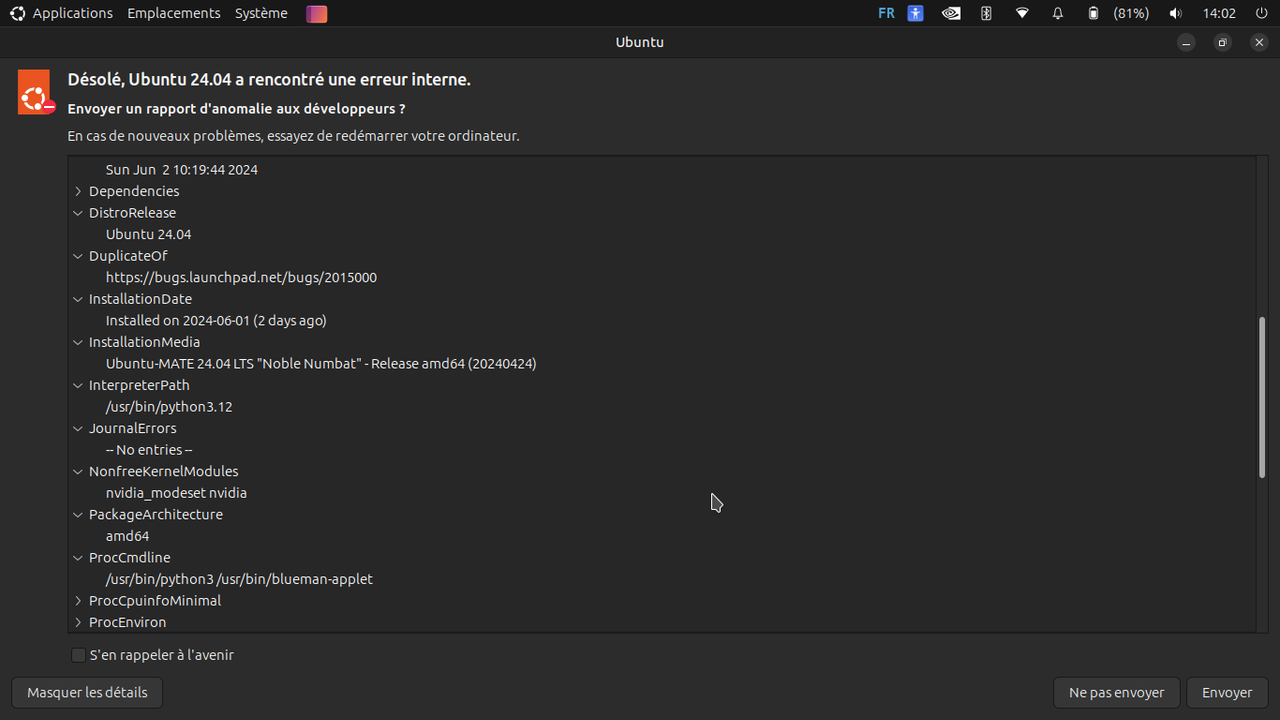The height and width of the screenshot is (720, 1280).
Task: Enable S'en rappeler à l'avenir checkbox
Action: tap(78, 655)
